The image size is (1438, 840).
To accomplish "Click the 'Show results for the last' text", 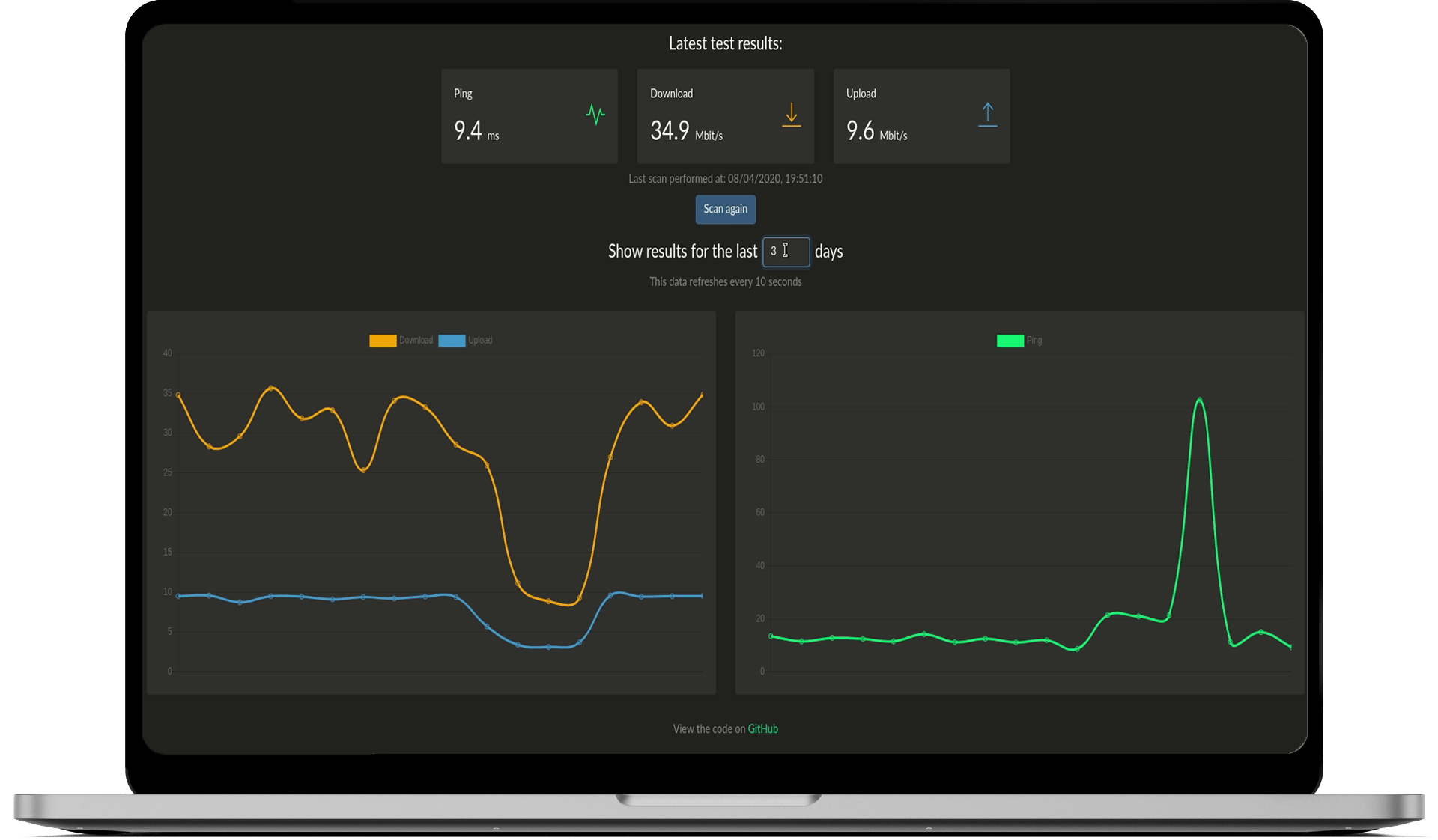I will (682, 252).
